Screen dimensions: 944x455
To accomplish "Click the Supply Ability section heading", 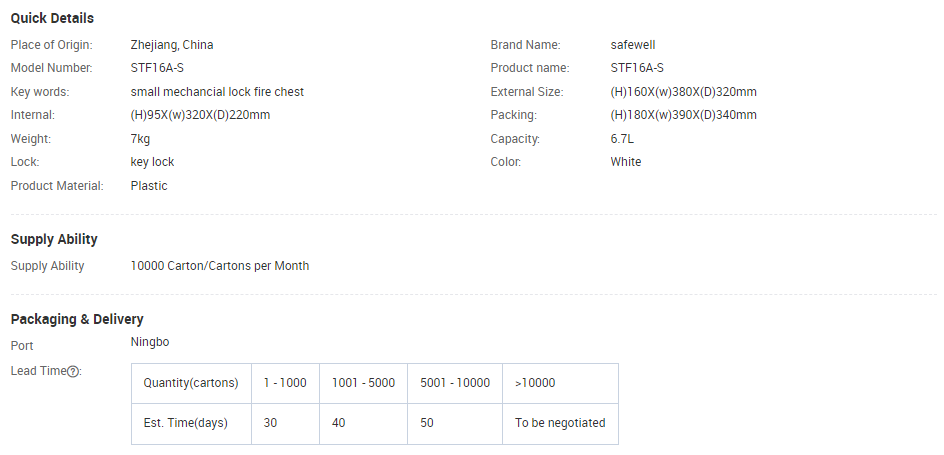I will [54, 239].
